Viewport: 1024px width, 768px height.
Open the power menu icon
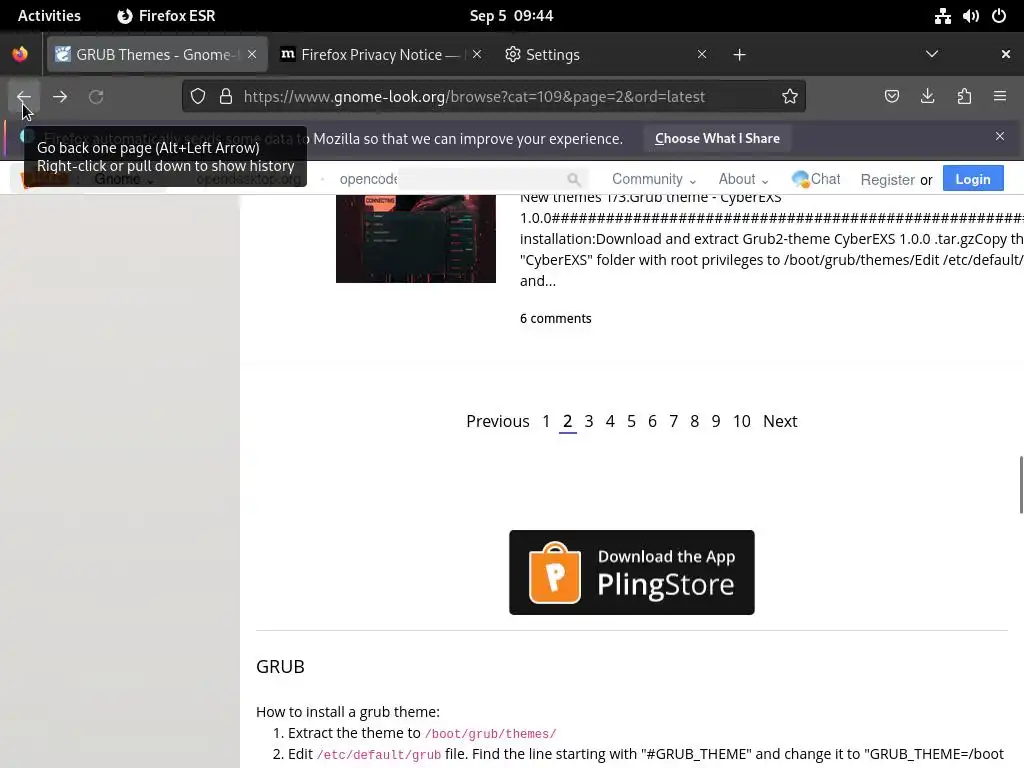[x=999, y=16]
